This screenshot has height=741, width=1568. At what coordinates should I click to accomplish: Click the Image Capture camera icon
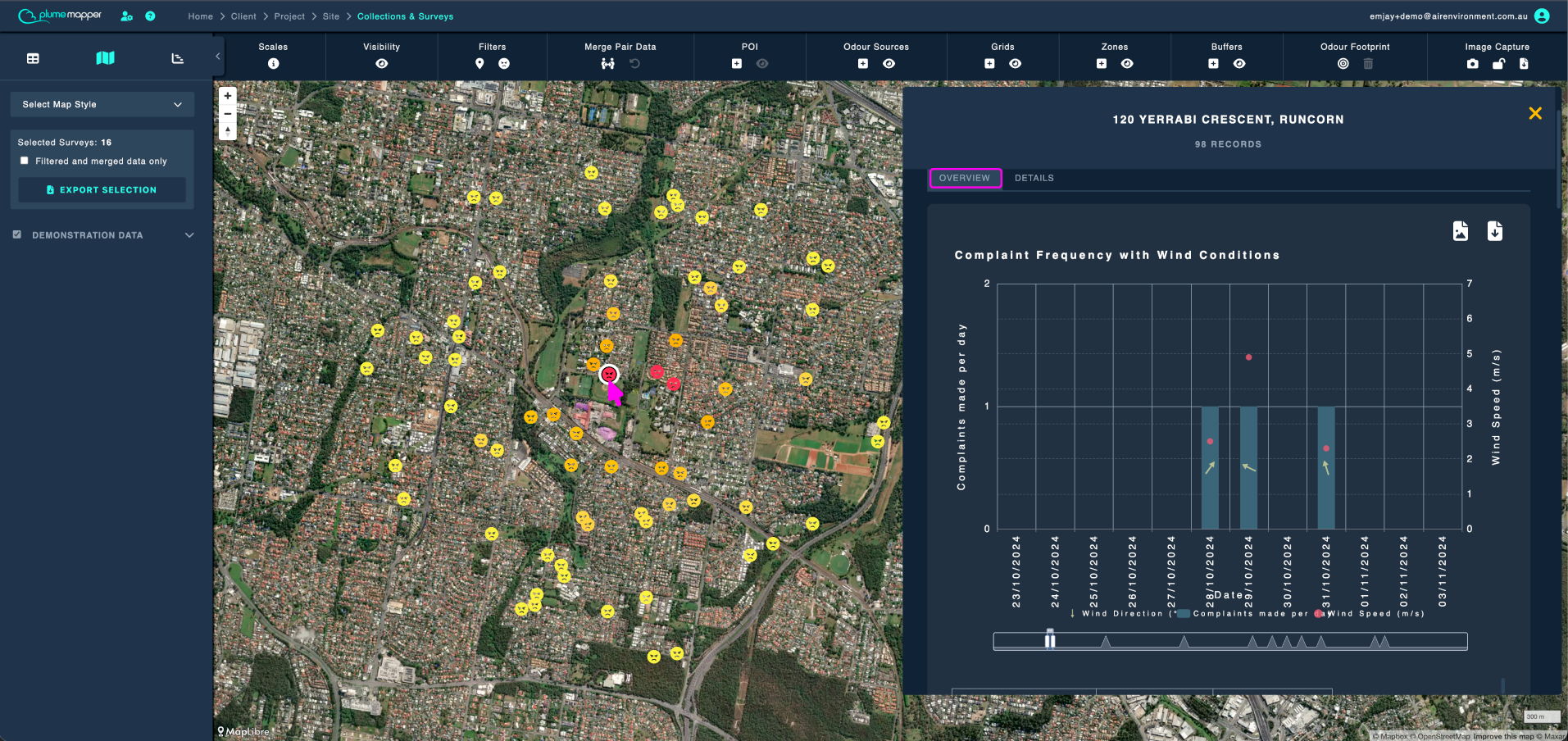1473,63
